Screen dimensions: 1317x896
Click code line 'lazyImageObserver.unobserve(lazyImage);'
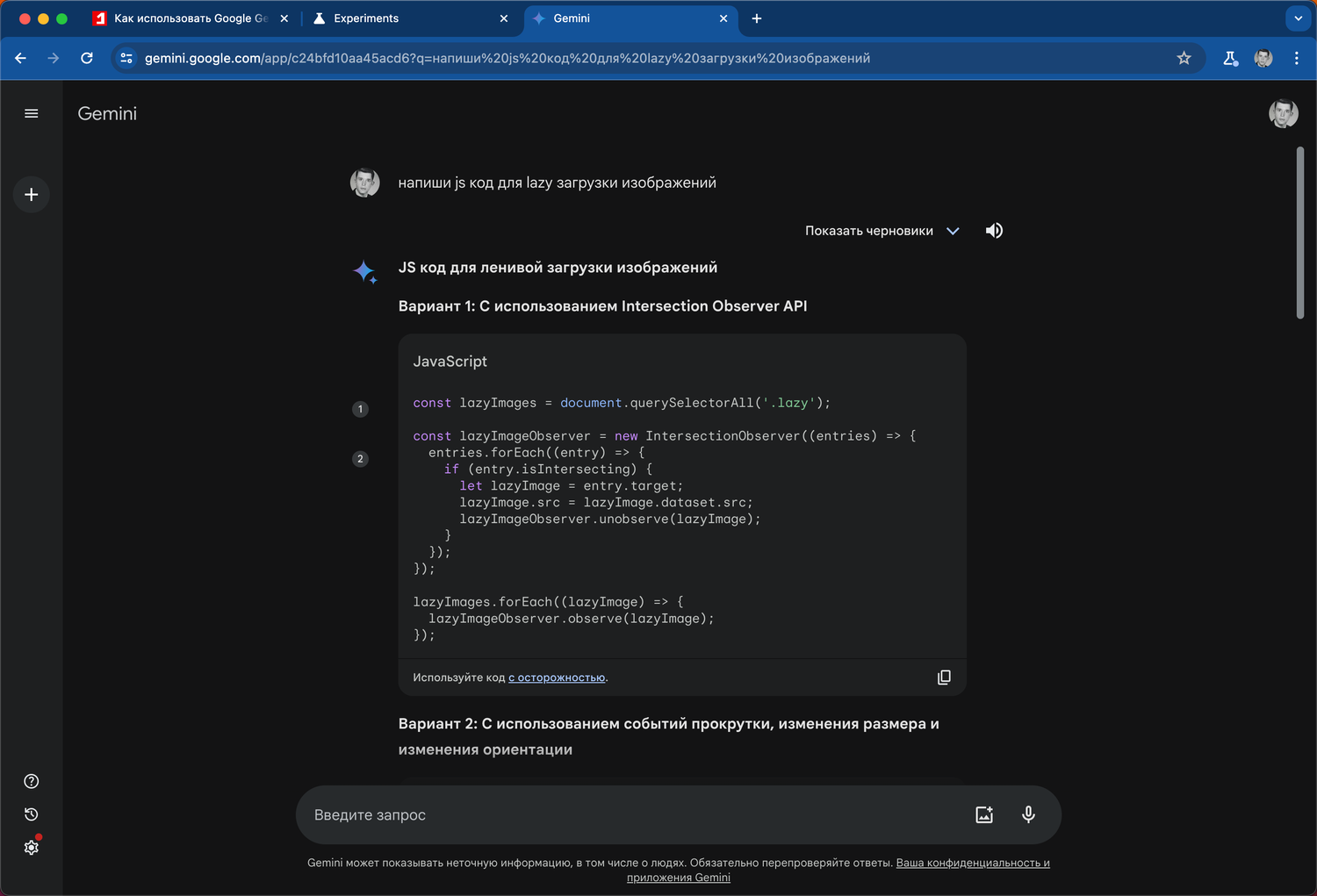click(610, 520)
